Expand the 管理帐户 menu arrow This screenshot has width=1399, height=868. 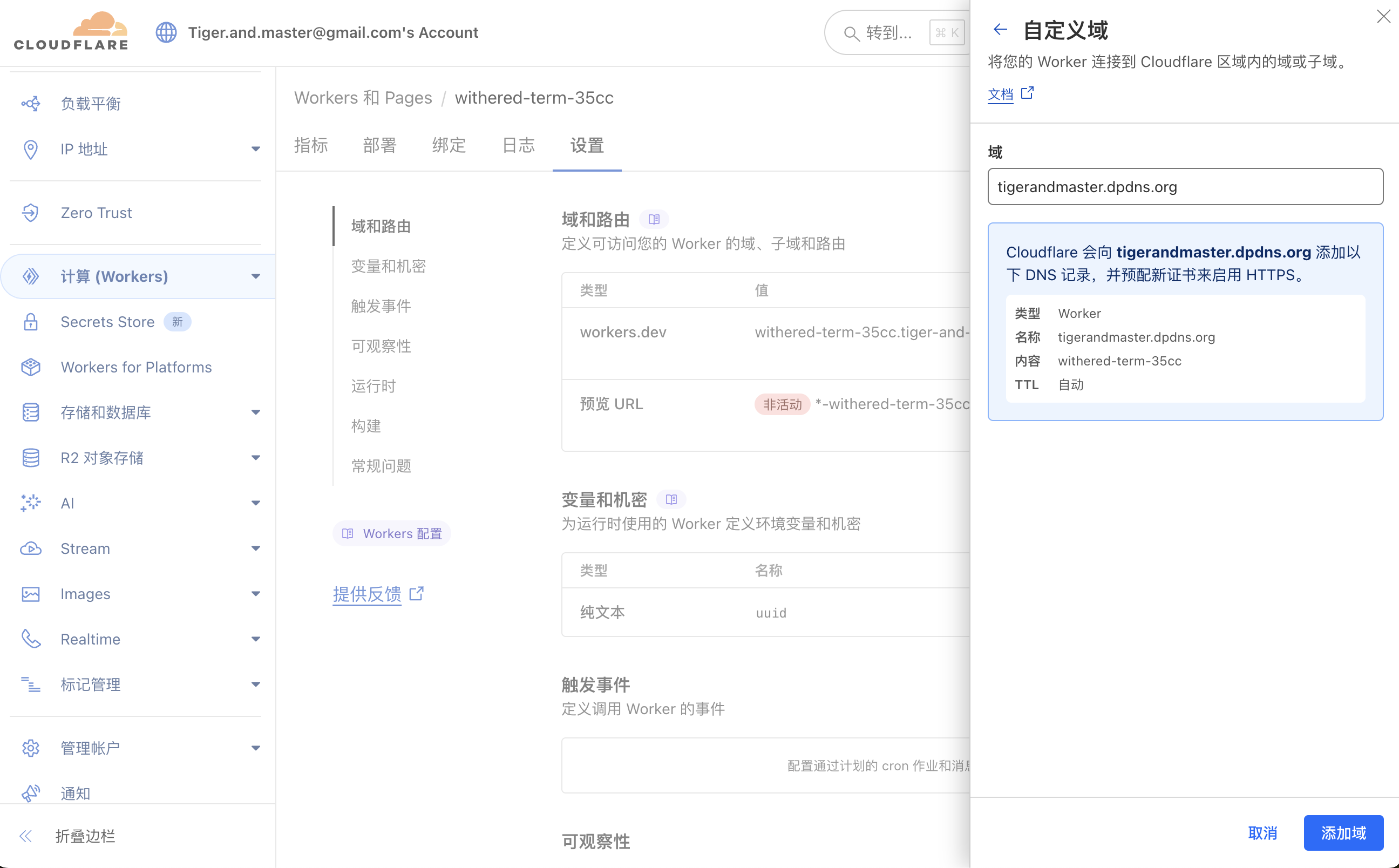[256, 748]
